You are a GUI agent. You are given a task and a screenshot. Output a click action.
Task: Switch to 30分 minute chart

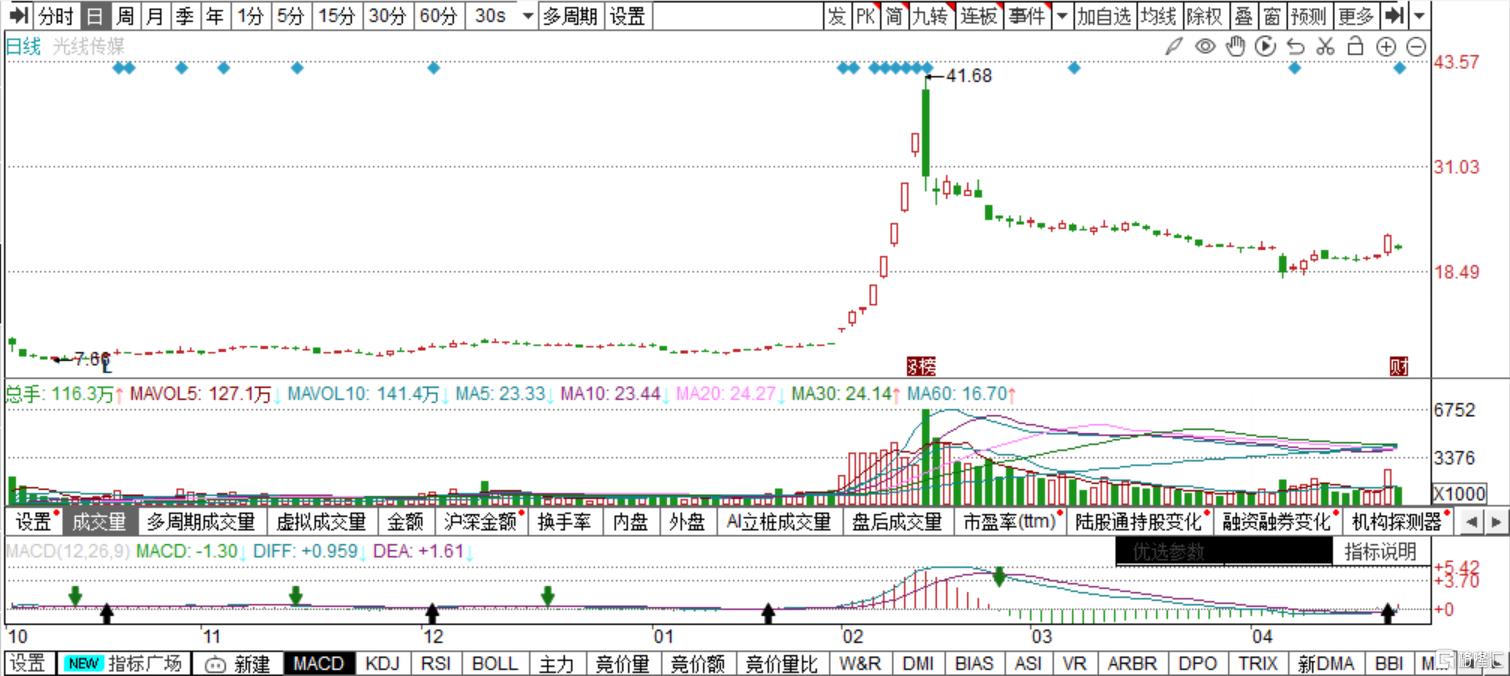[386, 16]
